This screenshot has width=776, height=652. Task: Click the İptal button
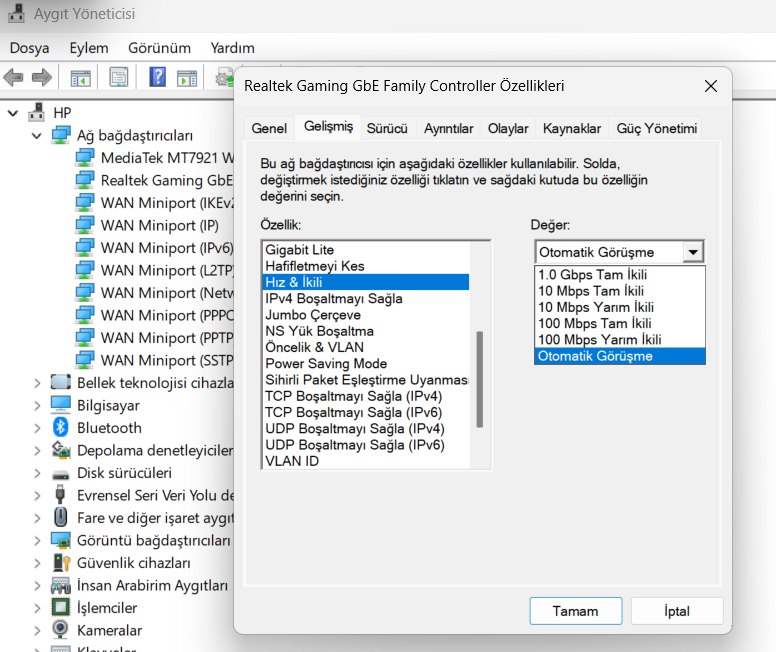[677, 611]
